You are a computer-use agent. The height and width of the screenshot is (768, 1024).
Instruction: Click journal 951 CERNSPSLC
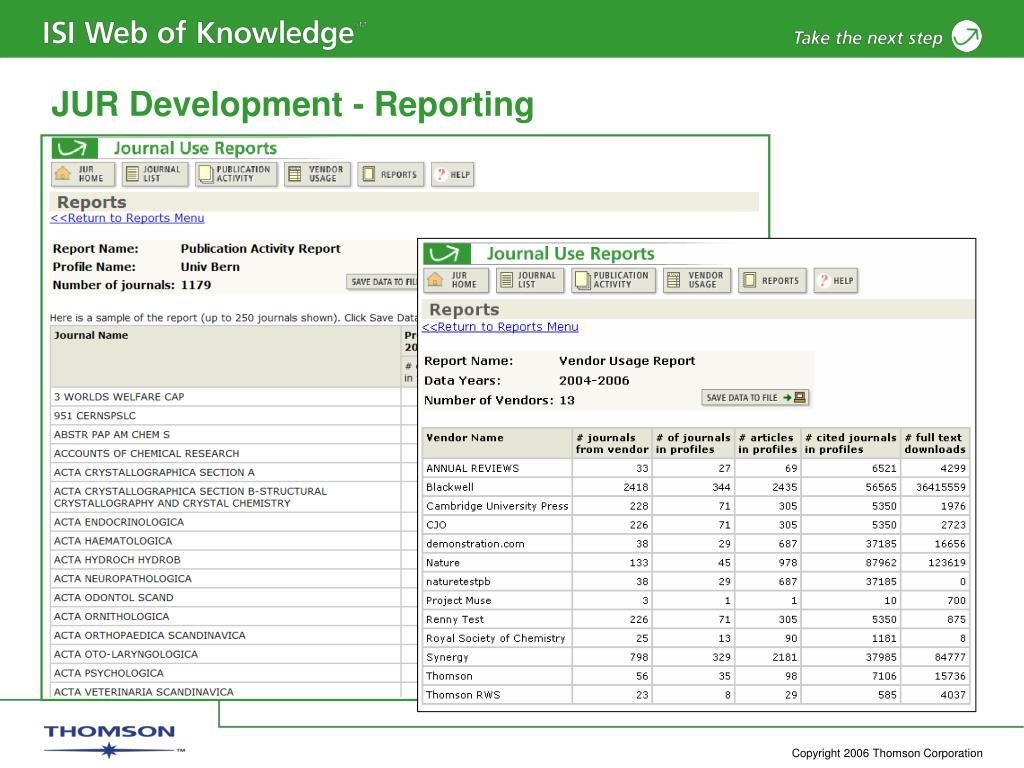pos(95,416)
